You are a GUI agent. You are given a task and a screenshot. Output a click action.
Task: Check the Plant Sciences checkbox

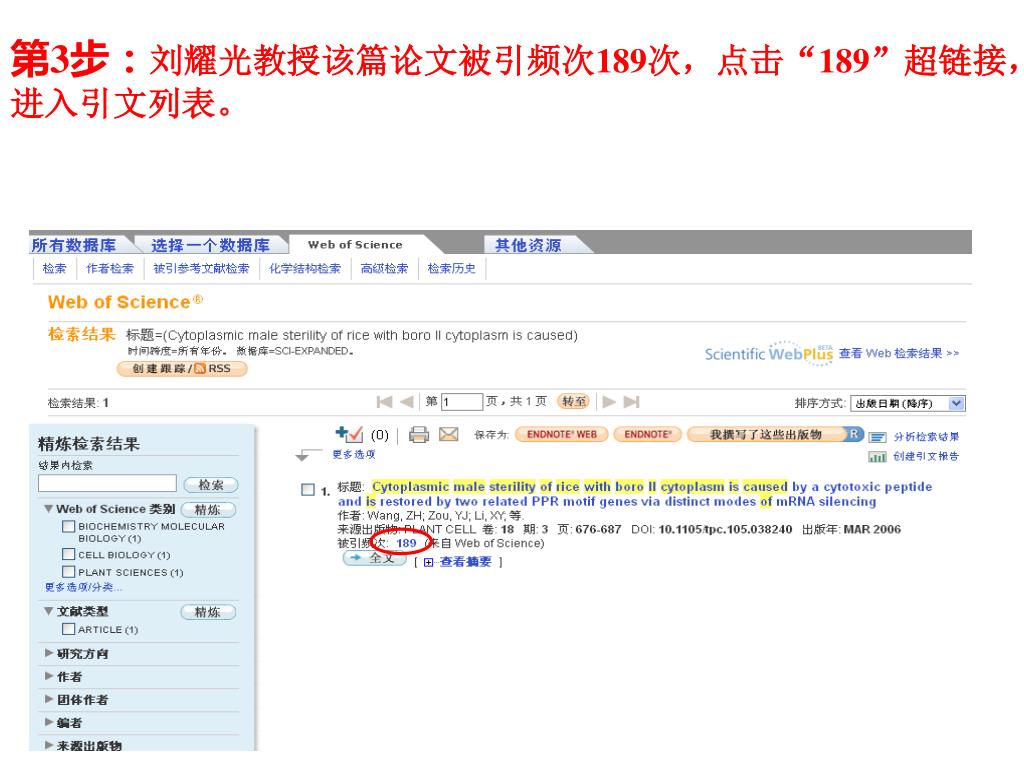click(69, 572)
